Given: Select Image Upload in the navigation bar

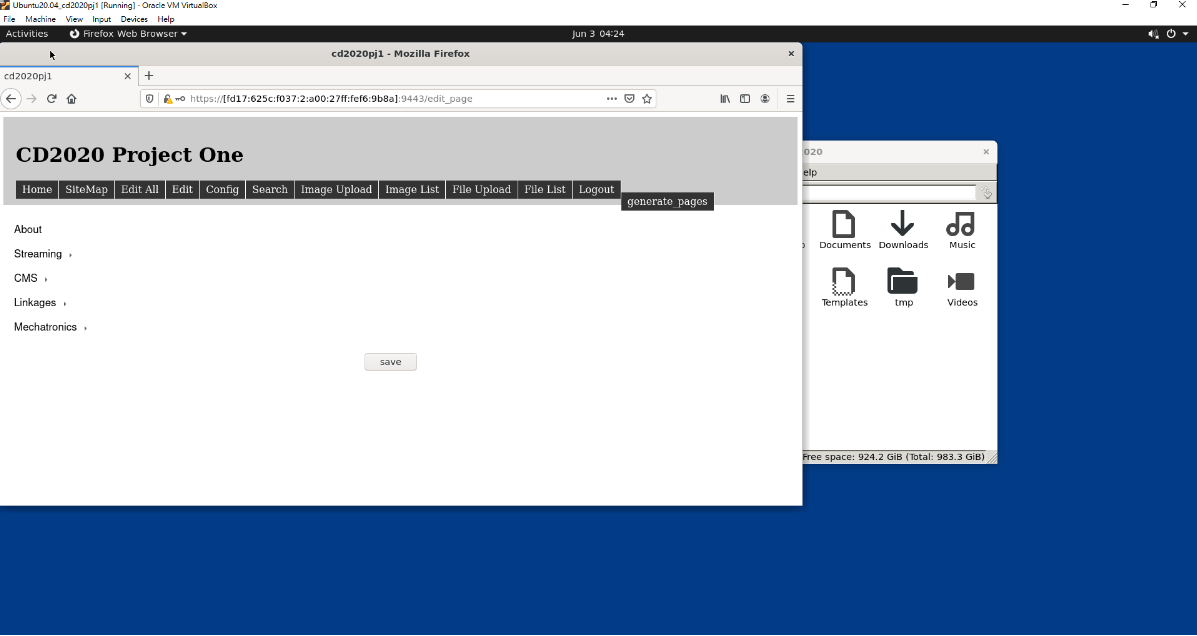Looking at the screenshot, I should (x=336, y=189).
